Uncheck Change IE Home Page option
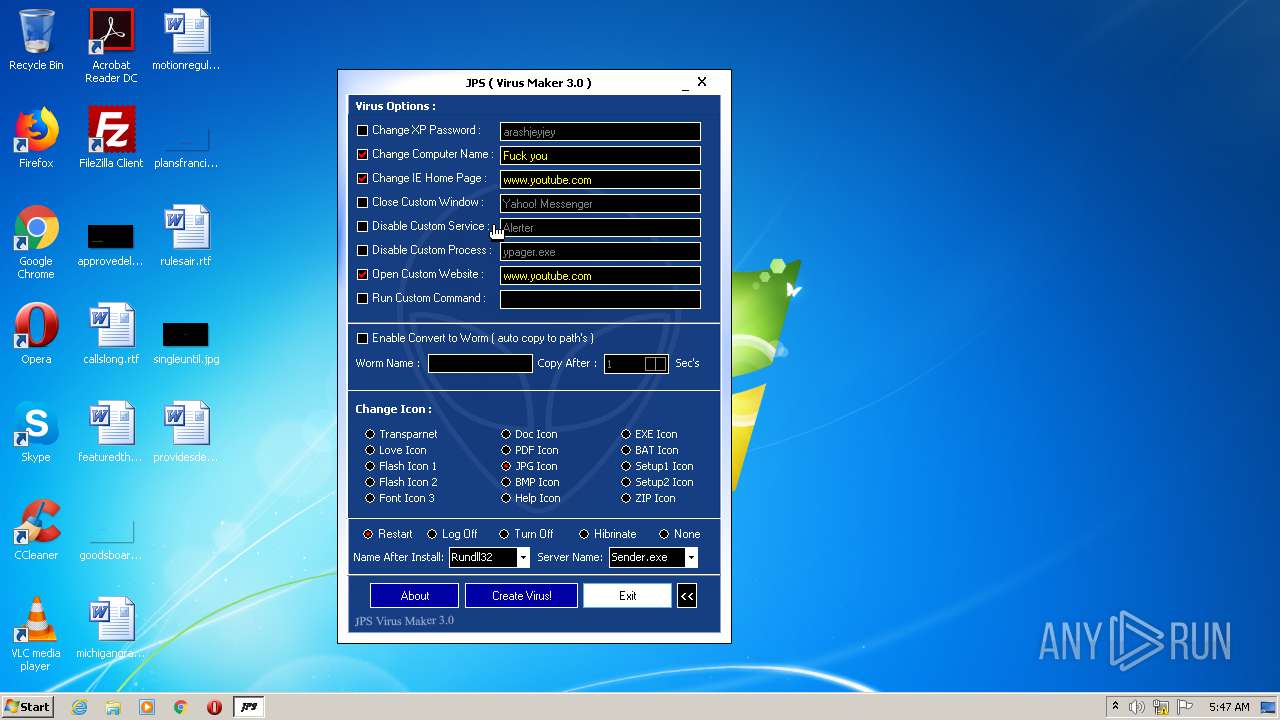Image resolution: width=1280 pixels, height=720 pixels. coord(363,178)
